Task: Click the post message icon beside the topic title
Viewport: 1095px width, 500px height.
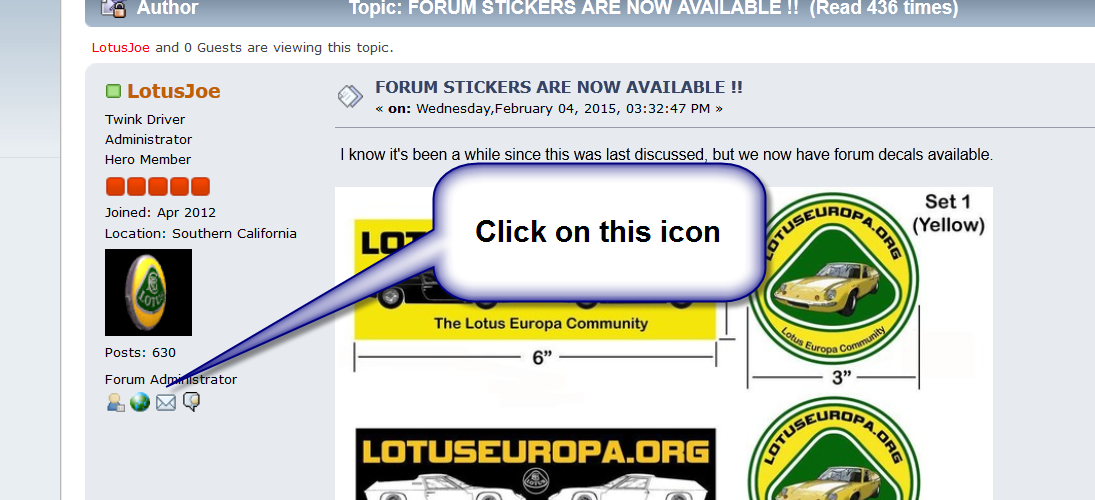Action: pyautogui.click(x=350, y=97)
